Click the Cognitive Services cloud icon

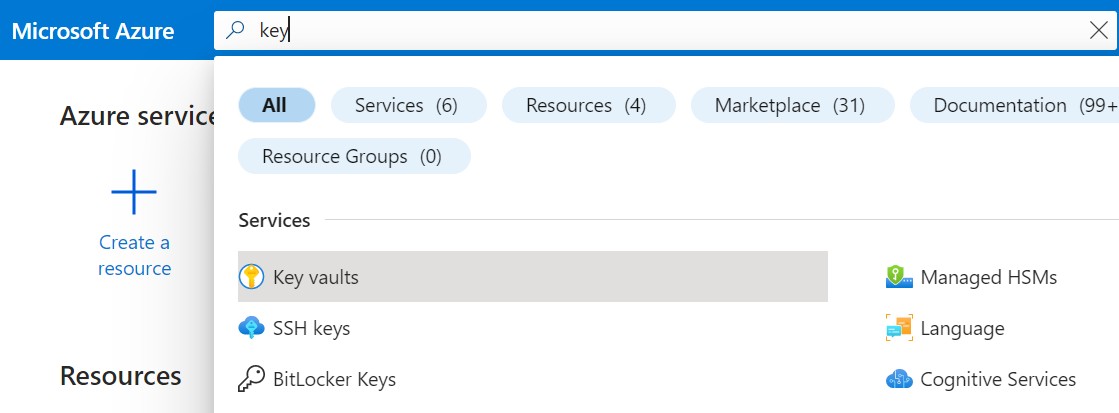[899, 379]
